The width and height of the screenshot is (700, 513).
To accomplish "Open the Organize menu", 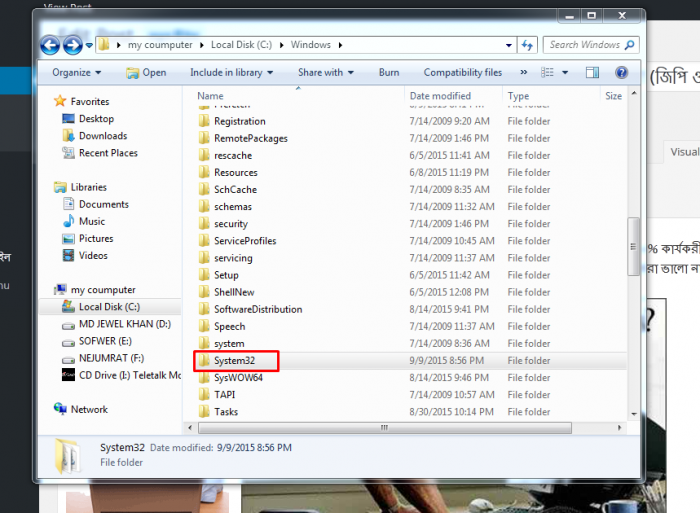I will [76, 72].
